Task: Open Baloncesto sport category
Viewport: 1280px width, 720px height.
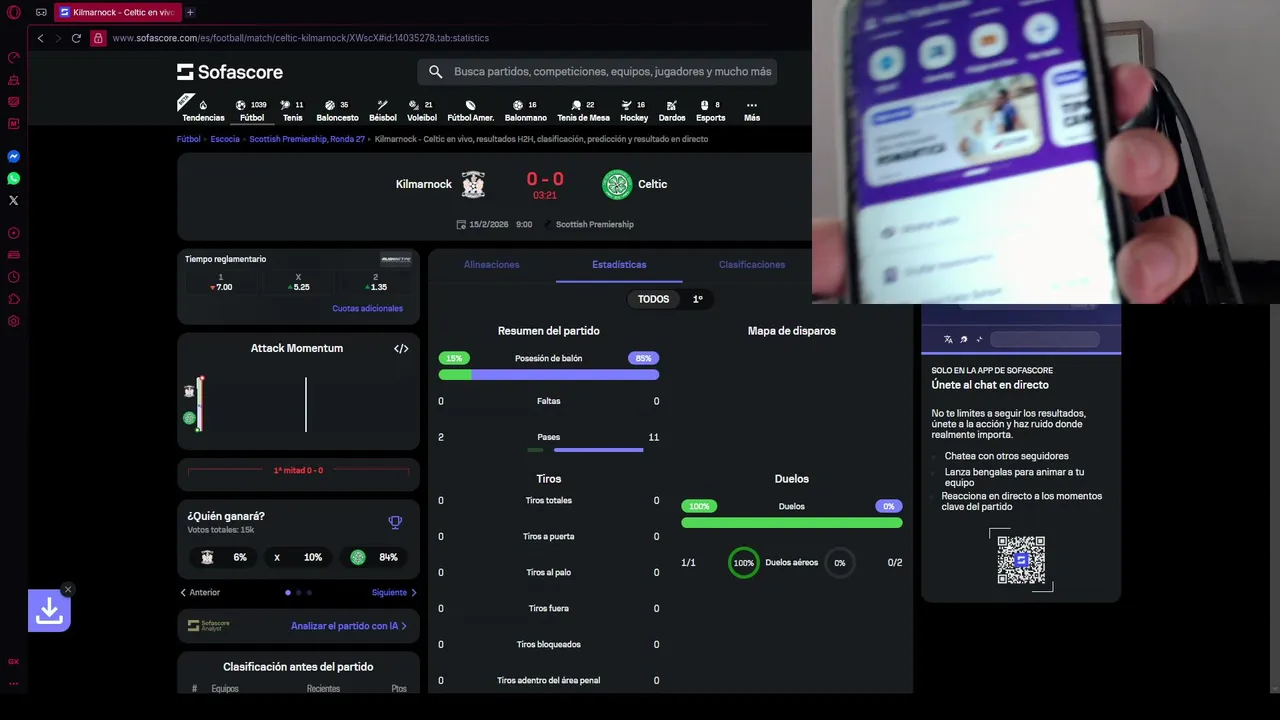Action: [x=337, y=110]
